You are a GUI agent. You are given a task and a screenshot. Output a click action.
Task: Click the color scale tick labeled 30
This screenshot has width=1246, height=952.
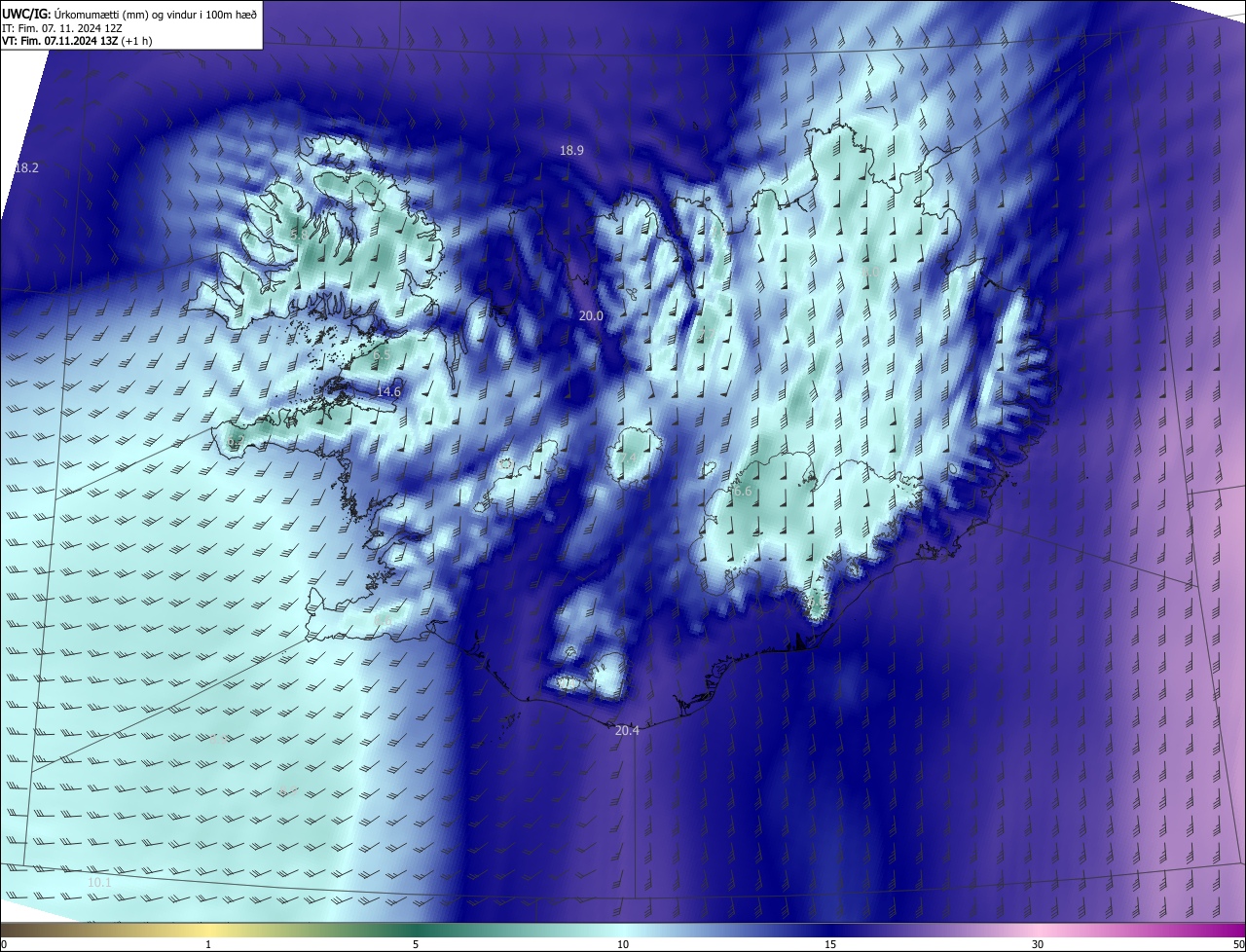[x=1038, y=944]
